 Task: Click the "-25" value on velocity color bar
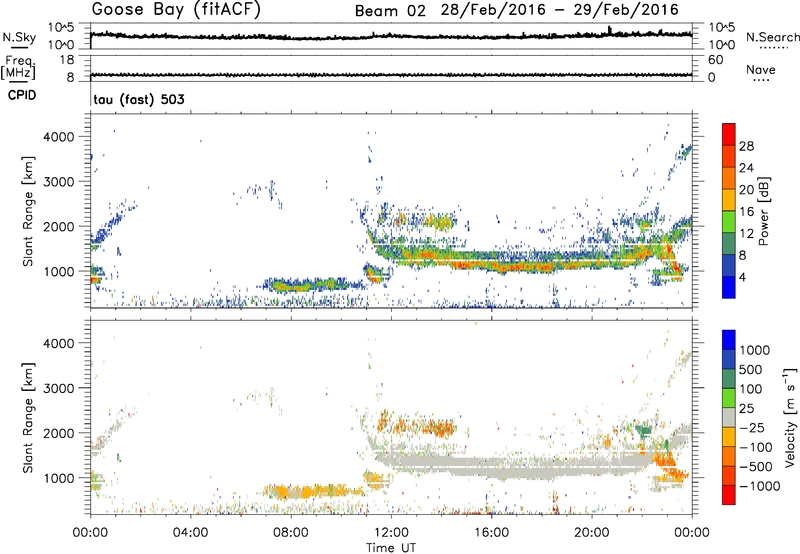(752, 428)
